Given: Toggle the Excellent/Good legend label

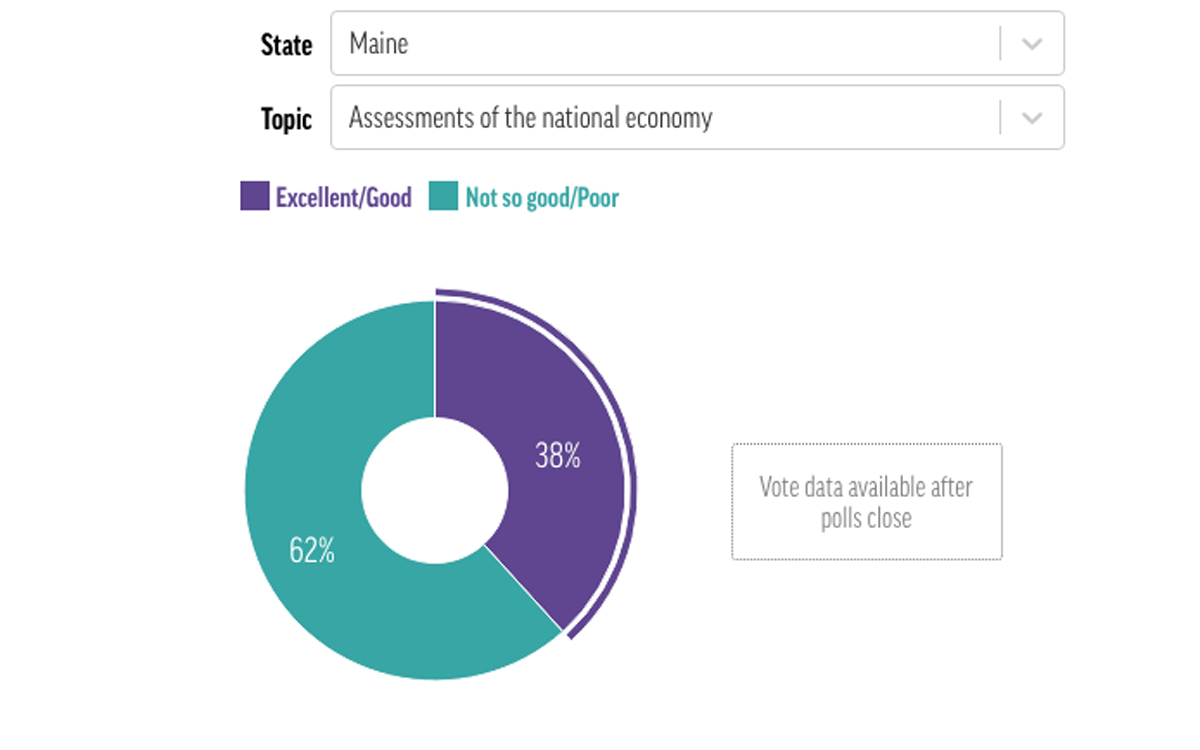Looking at the screenshot, I should coord(344,197).
